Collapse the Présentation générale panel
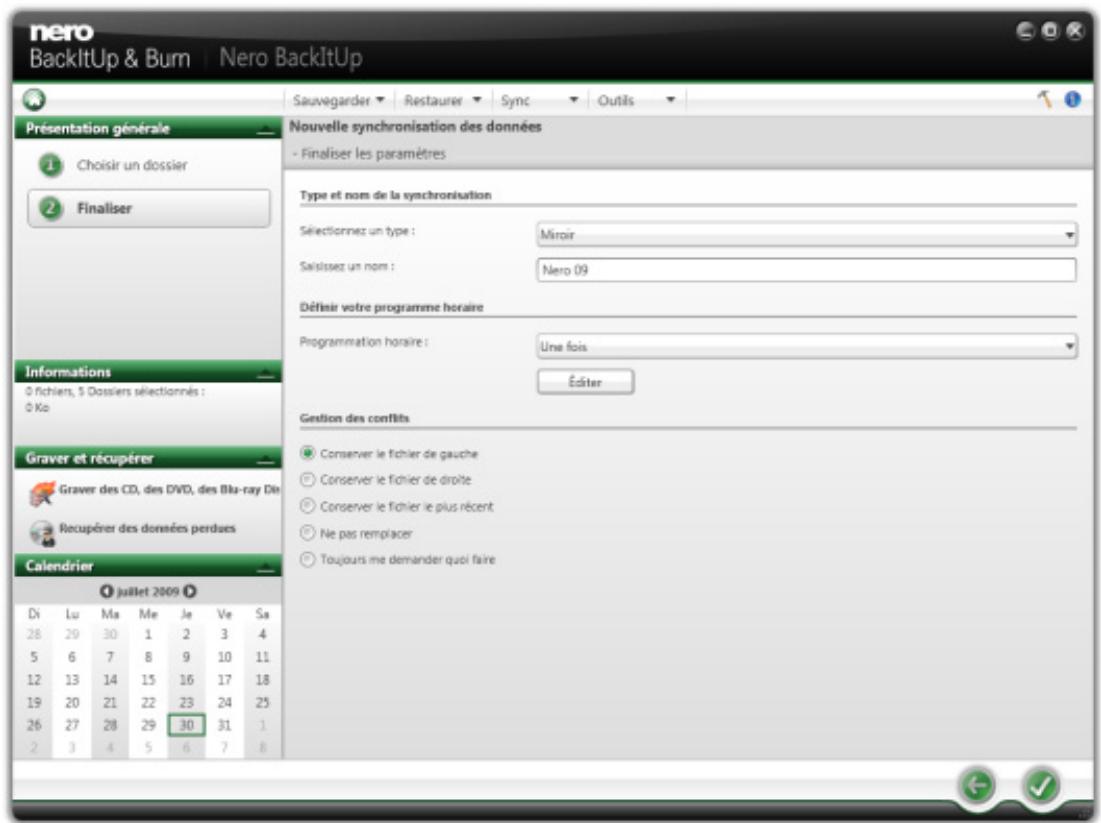The height and width of the screenshot is (823, 1101). click(x=265, y=129)
